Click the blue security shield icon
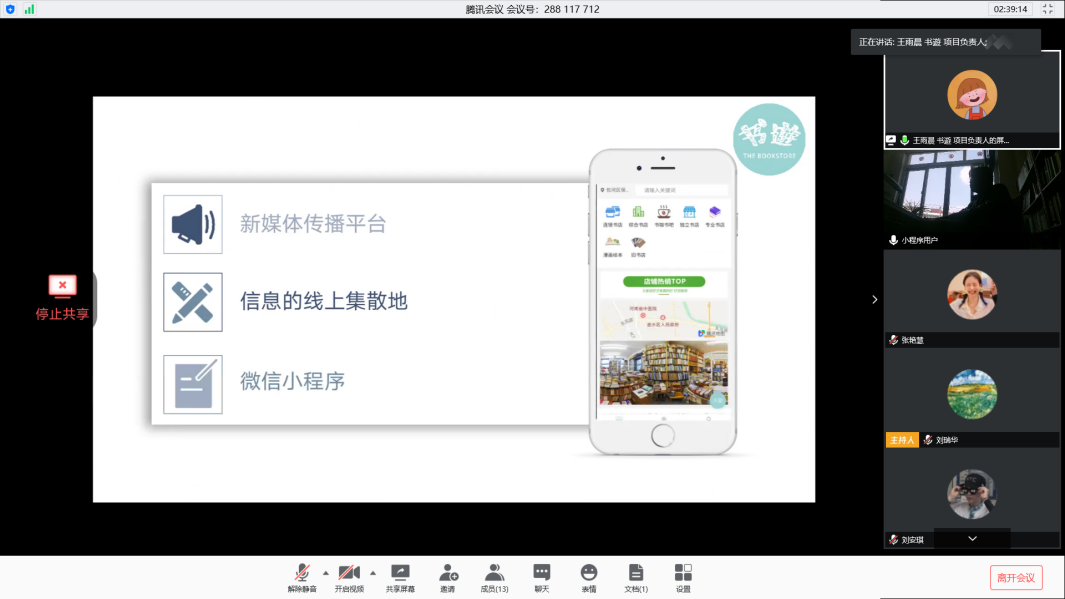This screenshot has width=1065, height=599. [x=10, y=9]
